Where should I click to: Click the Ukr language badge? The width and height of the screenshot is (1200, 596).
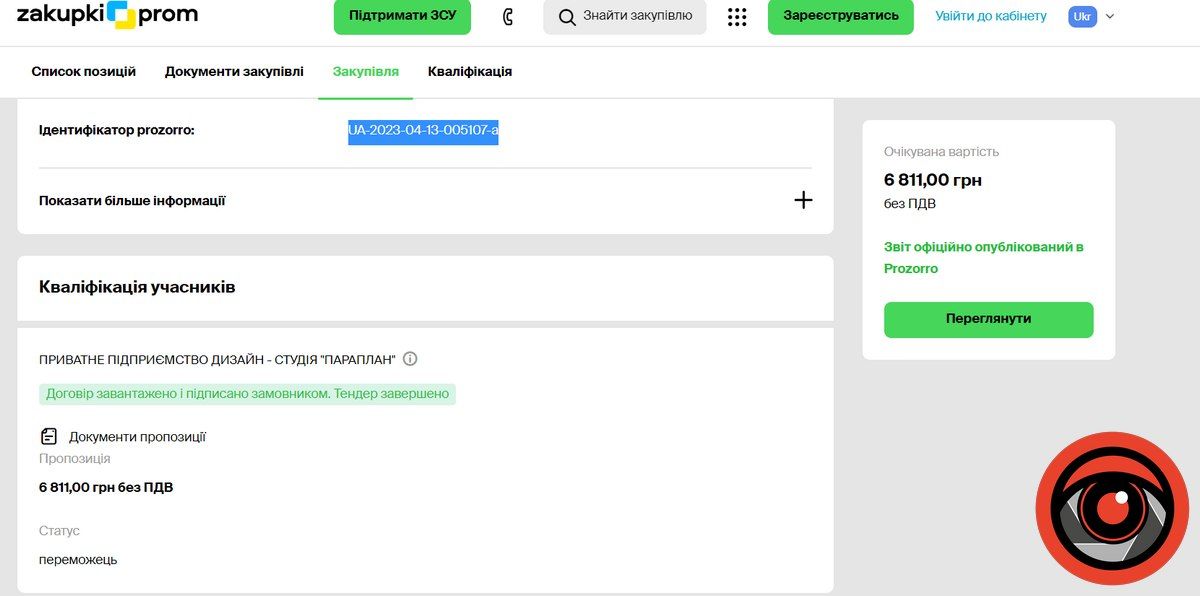coord(1082,16)
